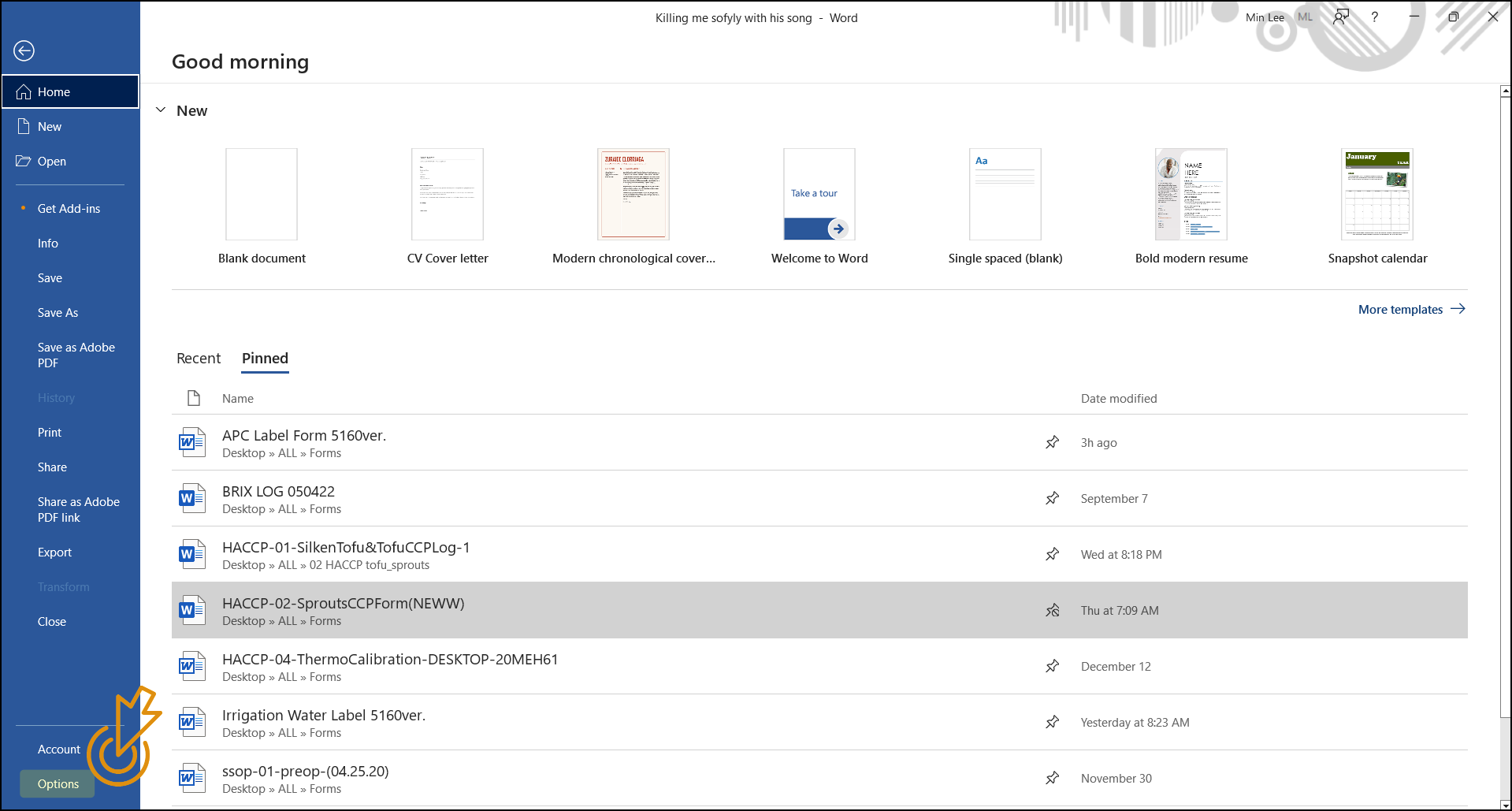Select Save as Adobe PDF
This screenshot has height=811, width=1512.
(x=70, y=355)
